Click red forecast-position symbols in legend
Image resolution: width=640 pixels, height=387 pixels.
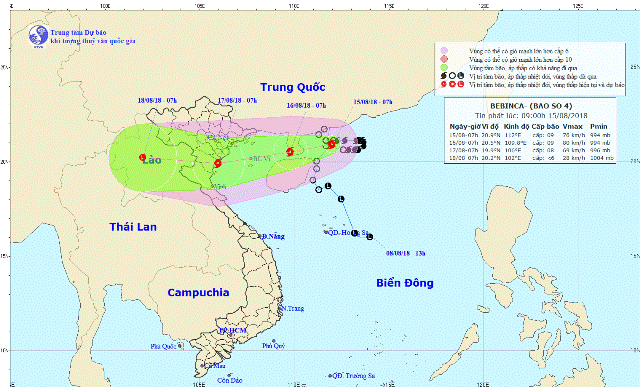[452, 85]
